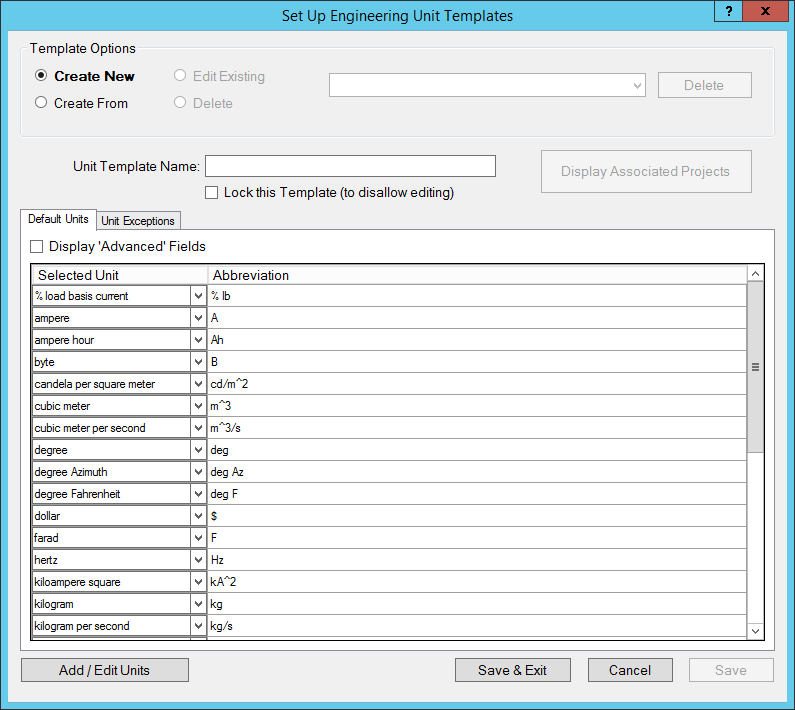Click the Unit Template Name field
The width and height of the screenshot is (795, 710).
350,166
